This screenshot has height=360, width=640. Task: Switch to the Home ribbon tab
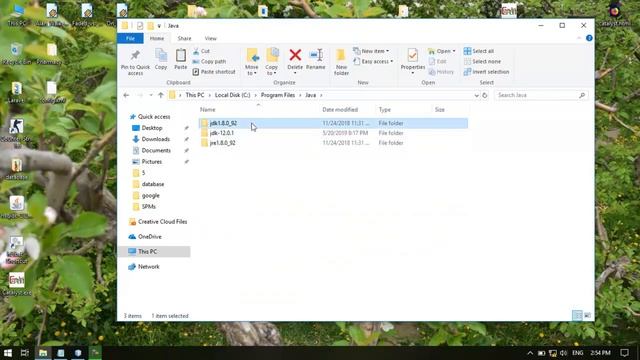coord(157,38)
